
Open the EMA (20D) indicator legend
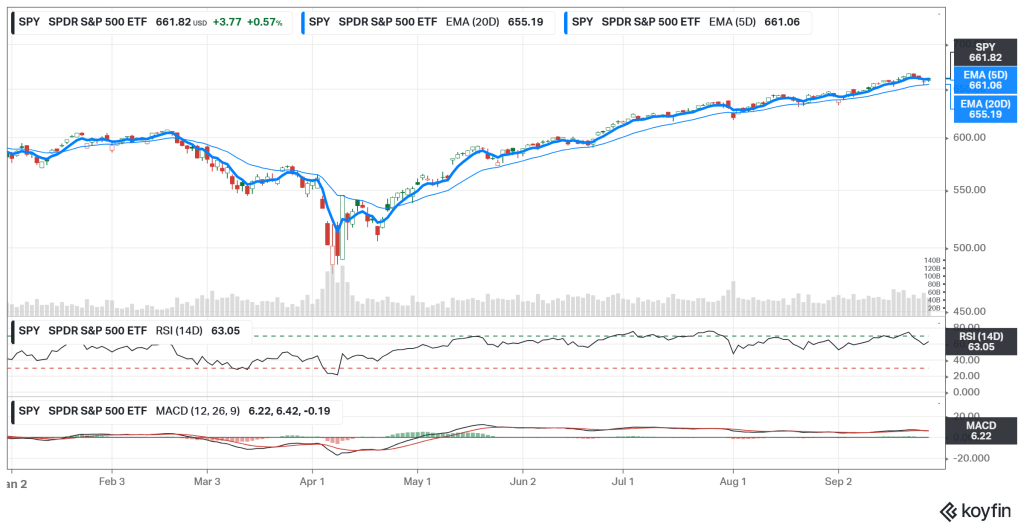[431, 22]
